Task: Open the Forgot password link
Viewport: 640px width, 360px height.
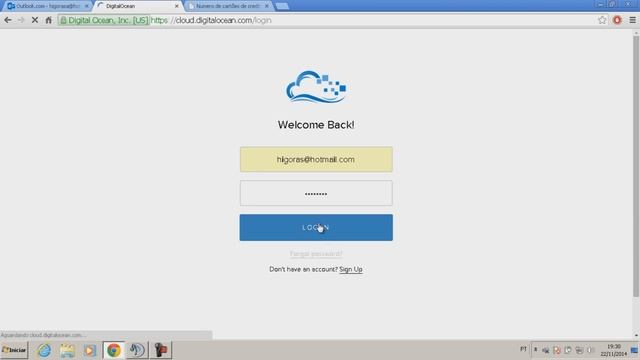Action: [316, 254]
